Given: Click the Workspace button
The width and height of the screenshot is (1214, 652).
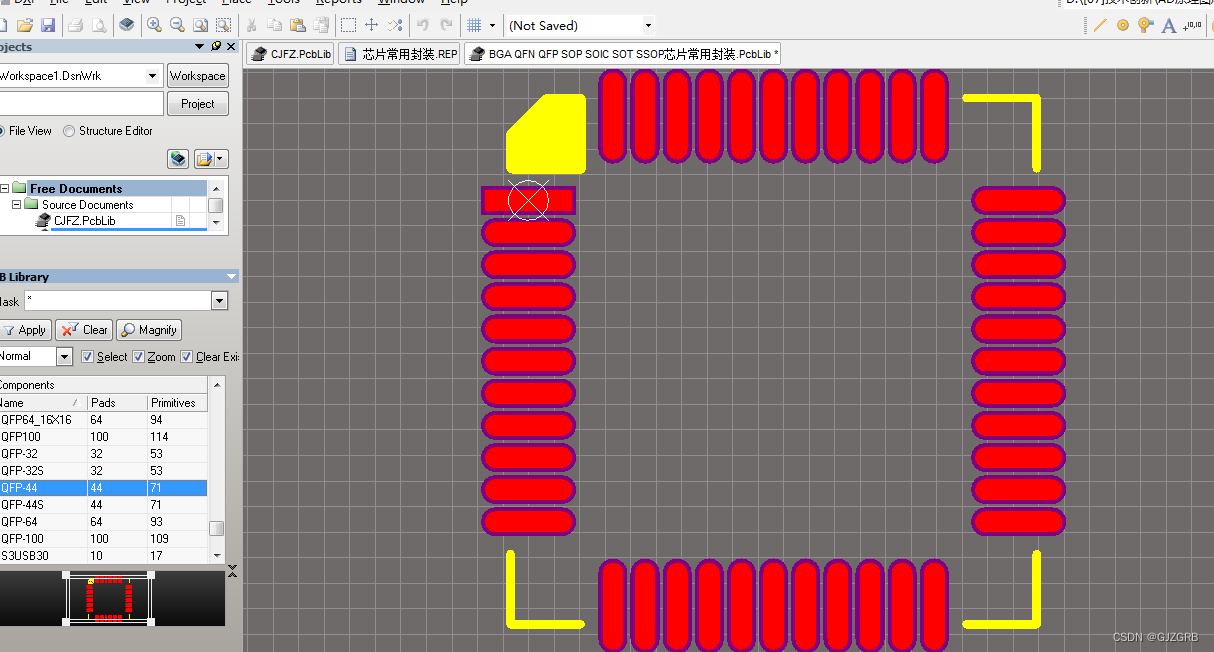Looking at the screenshot, I should click(x=197, y=76).
